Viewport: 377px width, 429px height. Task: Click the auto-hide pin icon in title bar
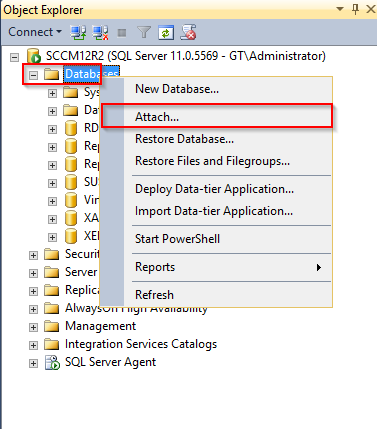pyautogui.click(x=356, y=9)
